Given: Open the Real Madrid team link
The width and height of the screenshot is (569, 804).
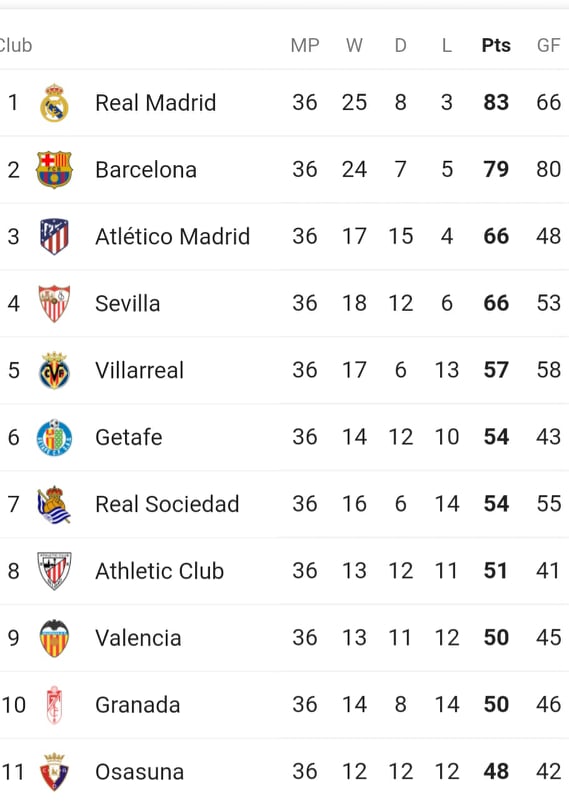Looking at the screenshot, I should coord(156,103).
